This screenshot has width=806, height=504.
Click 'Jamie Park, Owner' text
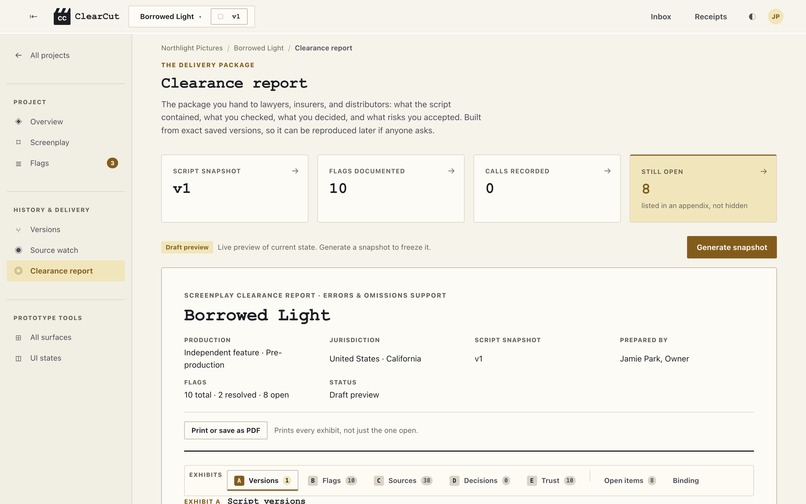pyautogui.click(x=654, y=358)
